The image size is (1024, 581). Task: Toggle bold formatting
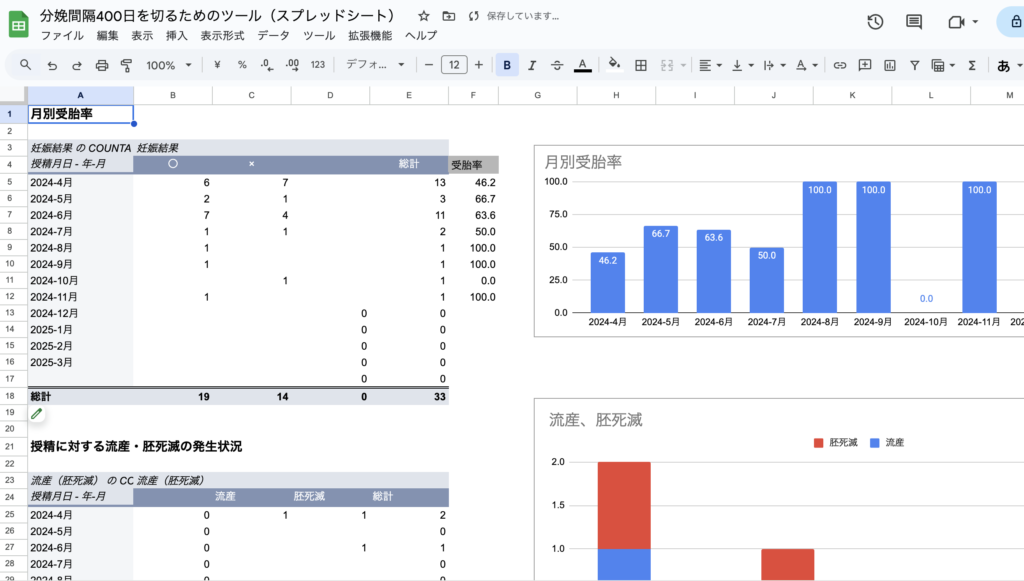pyautogui.click(x=507, y=65)
